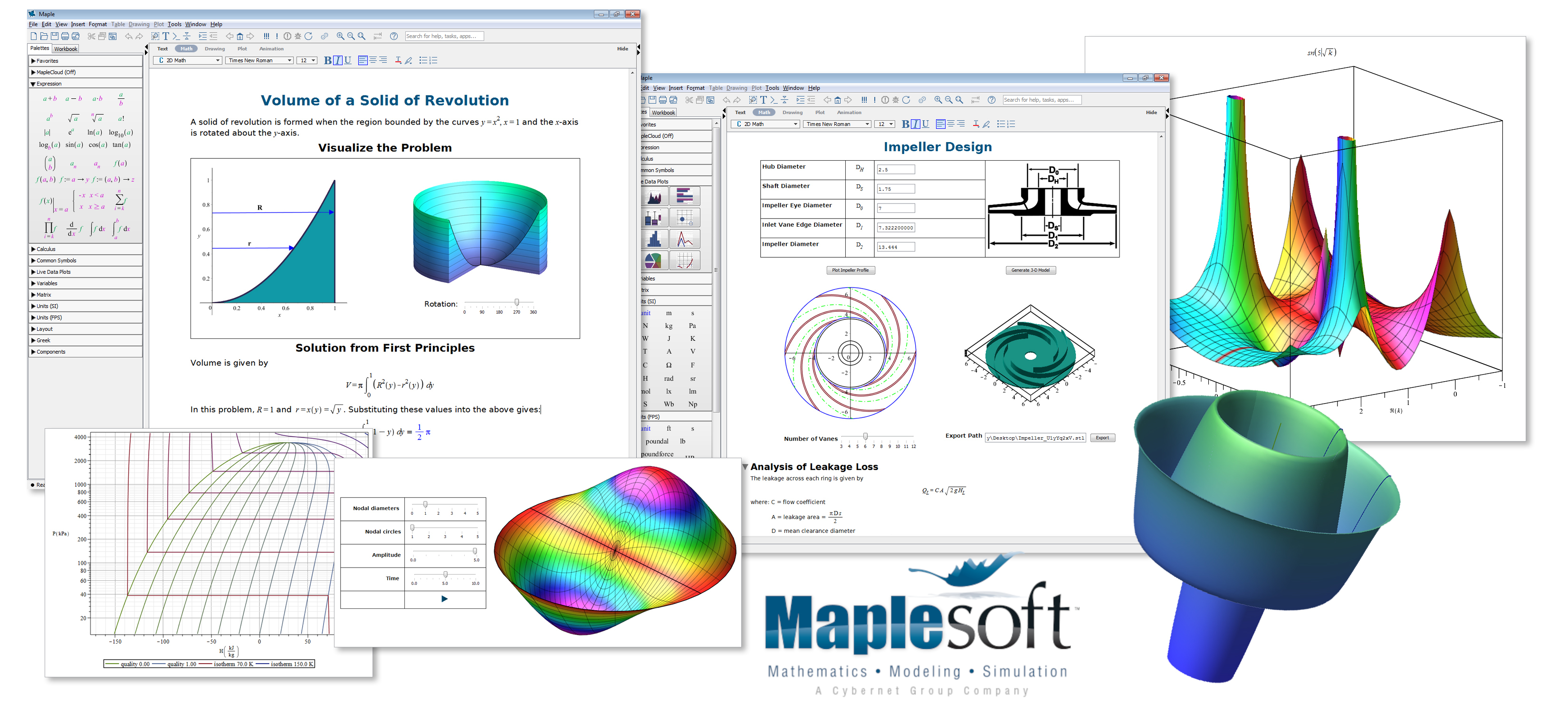Click the Home icon in left toolbar
1568x722 pixels.
[x=240, y=37]
